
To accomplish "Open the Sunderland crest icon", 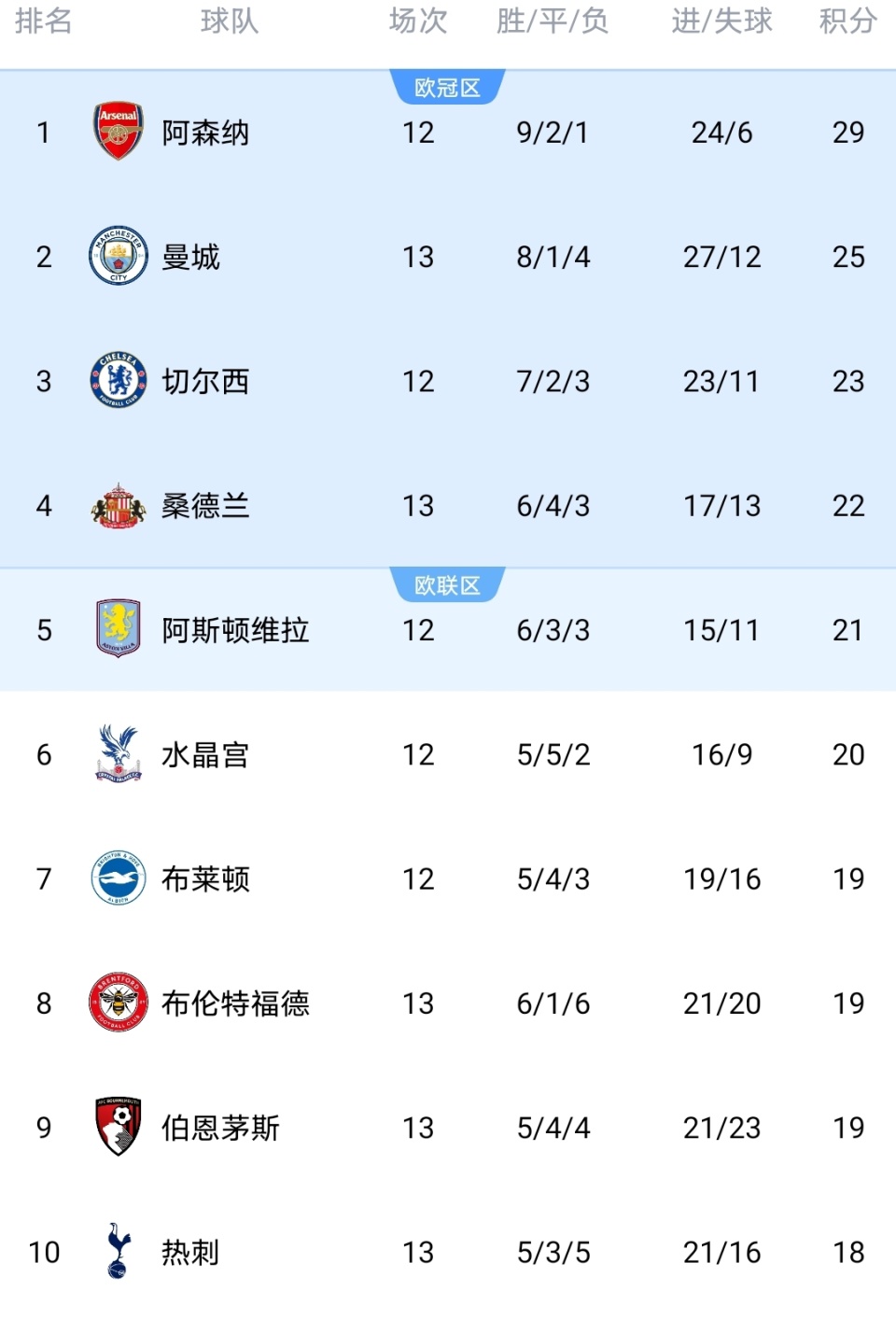I will [119, 506].
